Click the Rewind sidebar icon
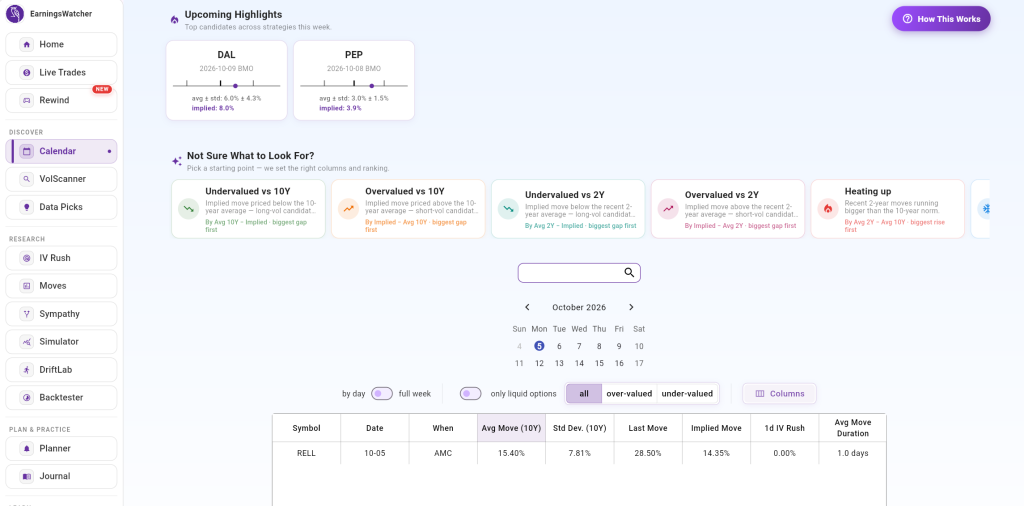Image resolution: width=1024 pixels, height=506 pixels. coord(27,101)
